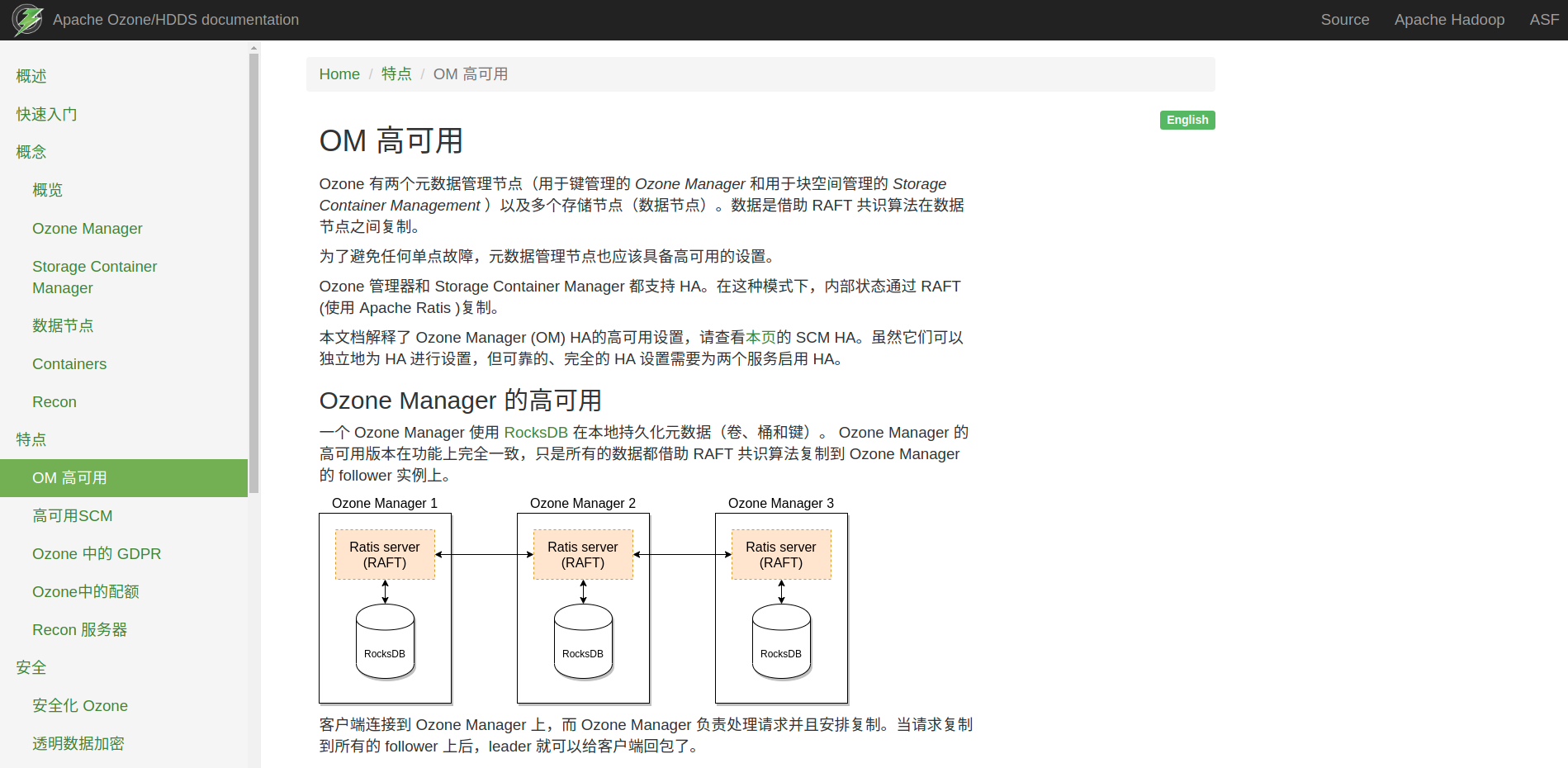Open the Apache Hadoop header link

1449,20
